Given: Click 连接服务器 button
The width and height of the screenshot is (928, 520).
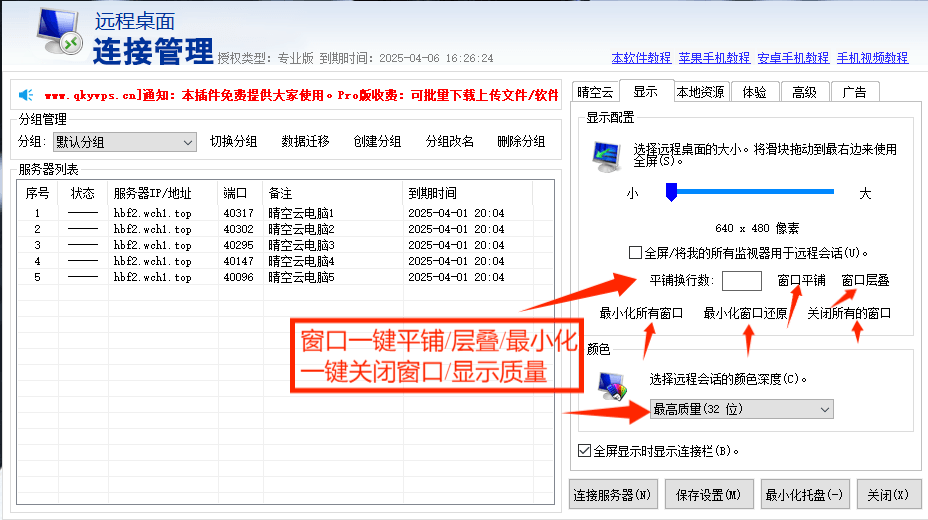Looking at the screenshot, I should pyautogui.click(x=613, y=494).
